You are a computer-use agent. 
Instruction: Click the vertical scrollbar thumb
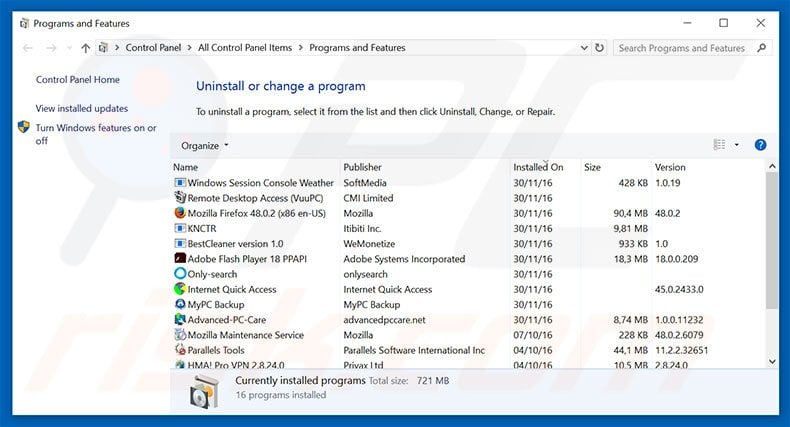(772, 240)
